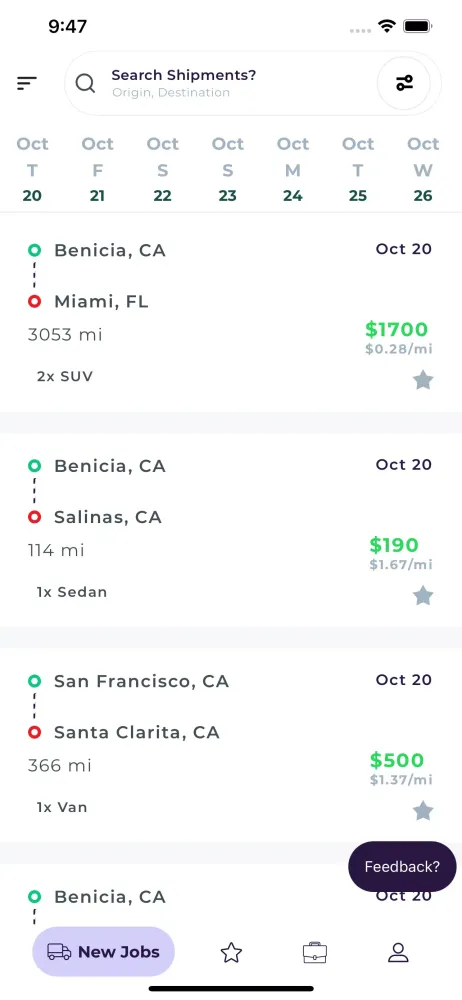Select Wednesday Oct 26 date

pyautogui.click(x=423, y=170)
